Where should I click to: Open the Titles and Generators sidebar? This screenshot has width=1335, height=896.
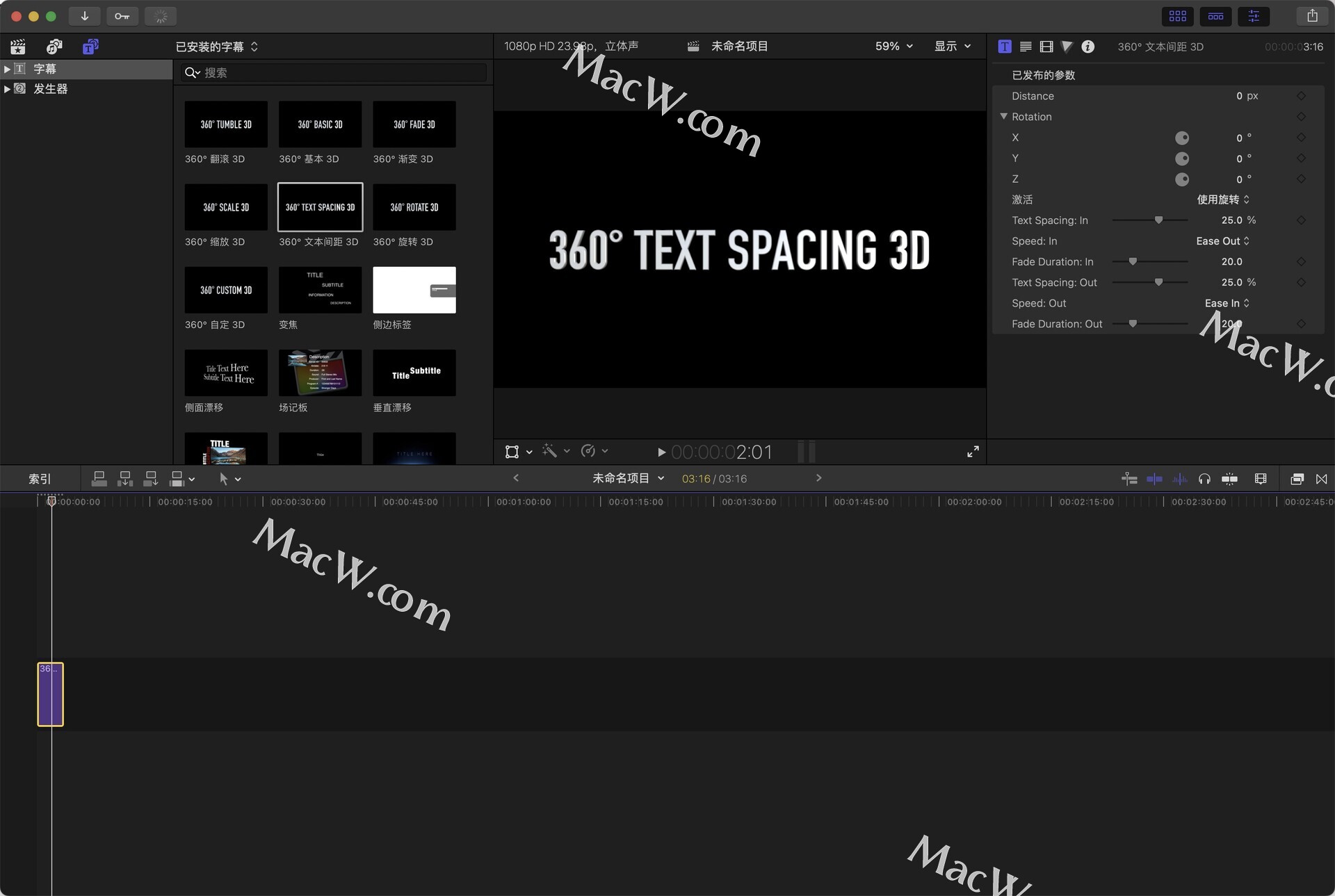click(x=90, y=47)
